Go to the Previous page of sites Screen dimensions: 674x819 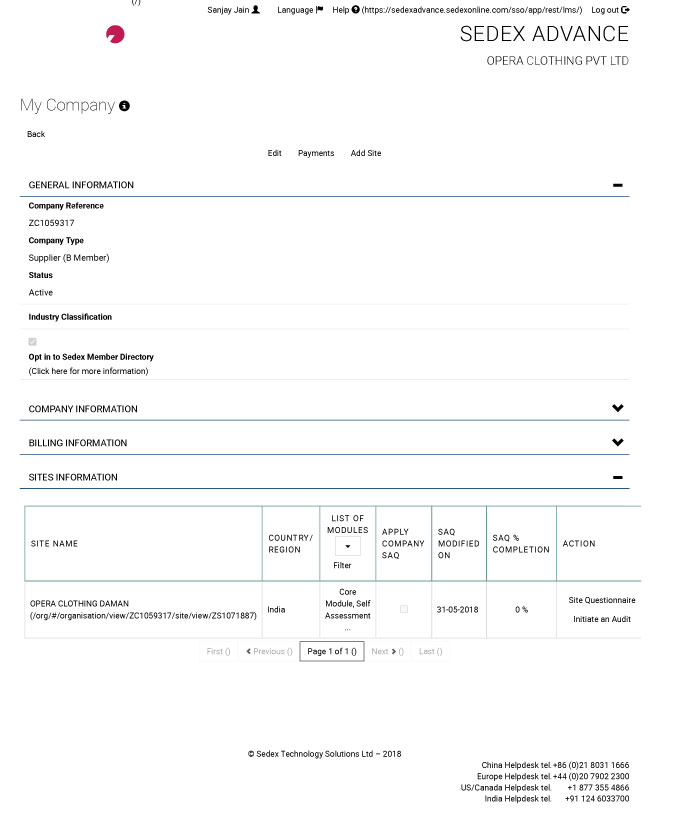click(x=269, y=651)
